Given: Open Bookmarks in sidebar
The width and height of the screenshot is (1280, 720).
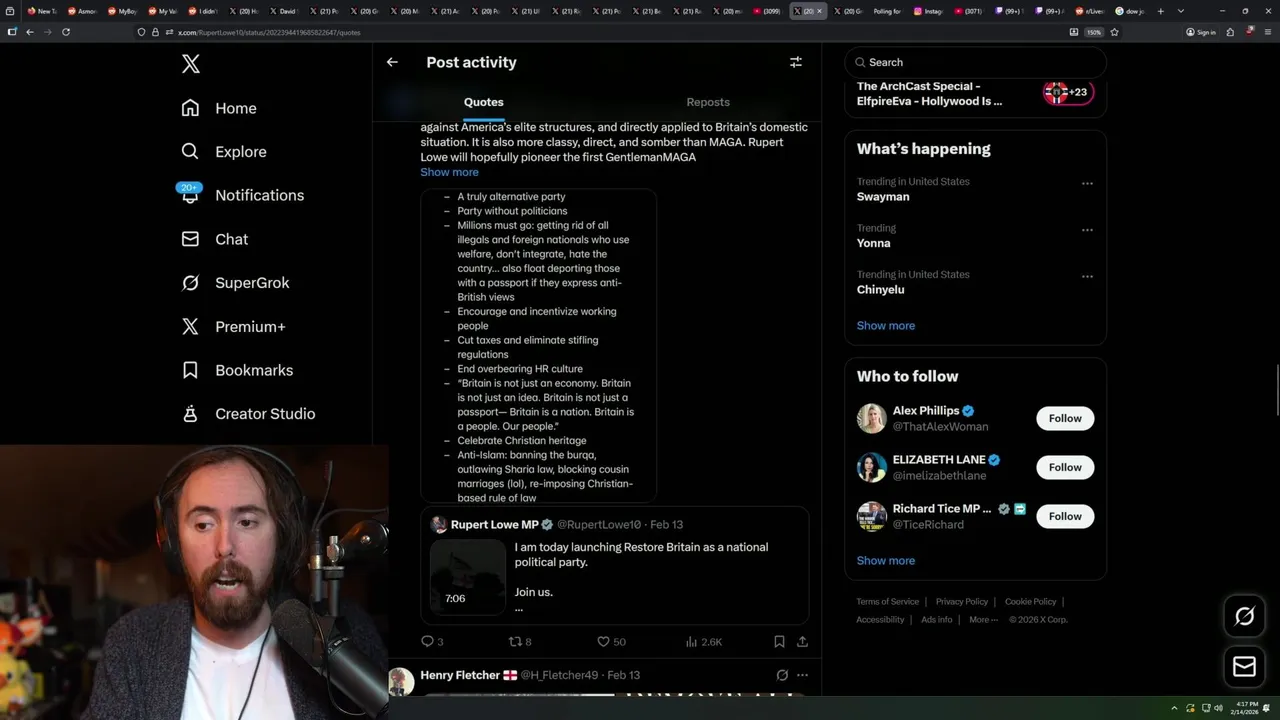Looking at the screenshot, I should [237, 370].
